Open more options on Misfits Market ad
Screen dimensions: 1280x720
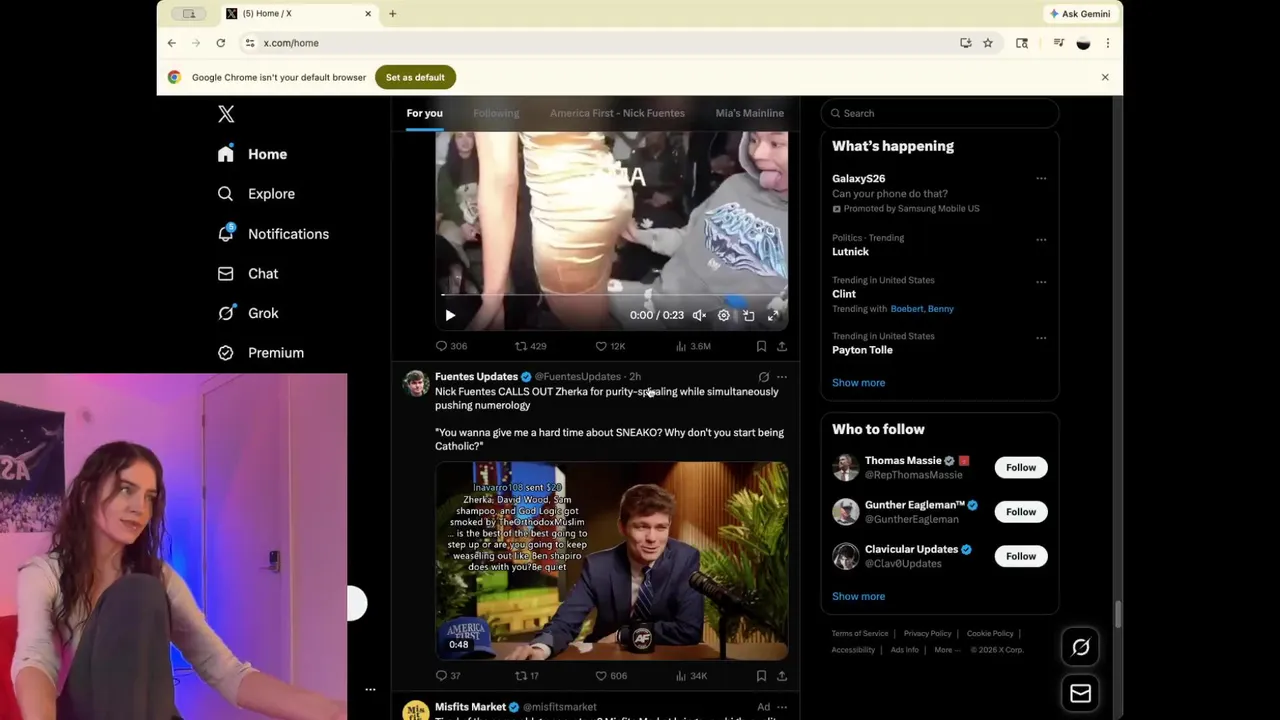click(x=782, y=707)
